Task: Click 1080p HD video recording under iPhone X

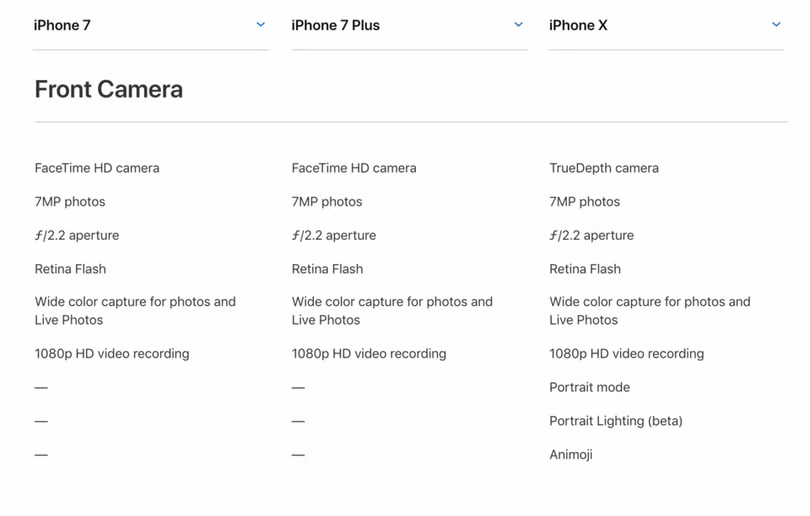Action: (626, 354)
